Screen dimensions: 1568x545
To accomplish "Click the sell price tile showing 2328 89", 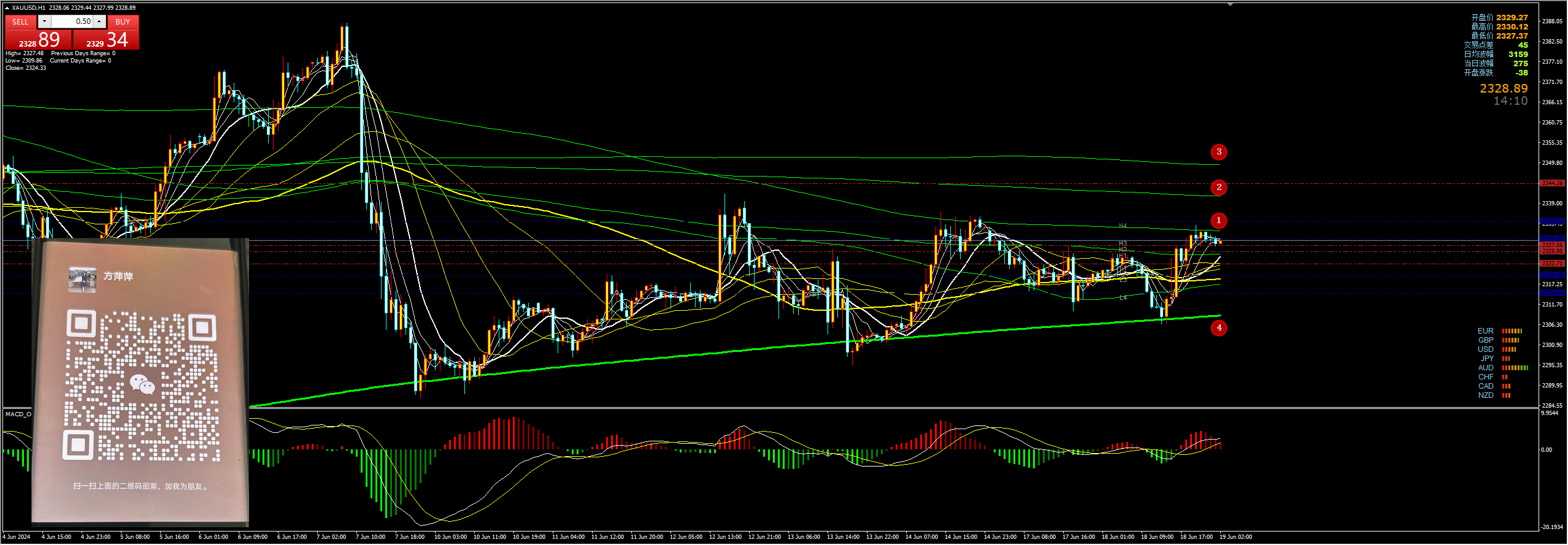I will click(x=39, y=40).
